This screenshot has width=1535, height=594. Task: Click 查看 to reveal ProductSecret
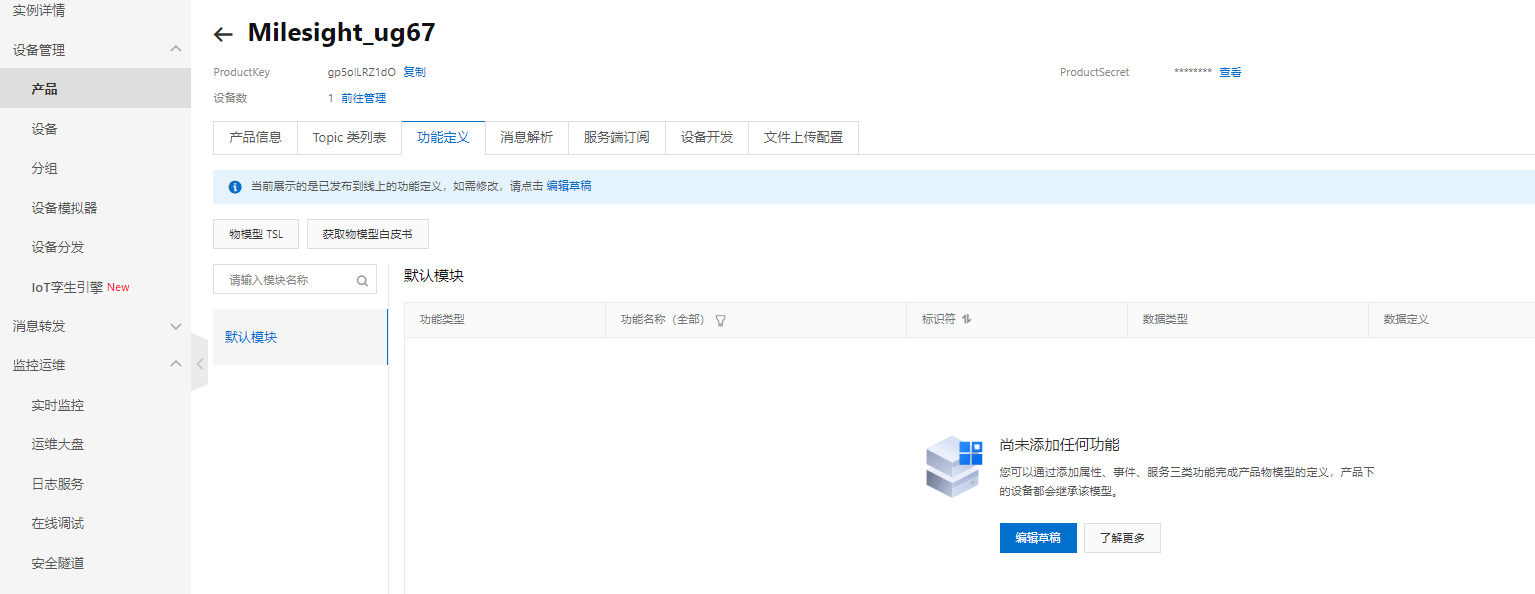point(1230,72)
